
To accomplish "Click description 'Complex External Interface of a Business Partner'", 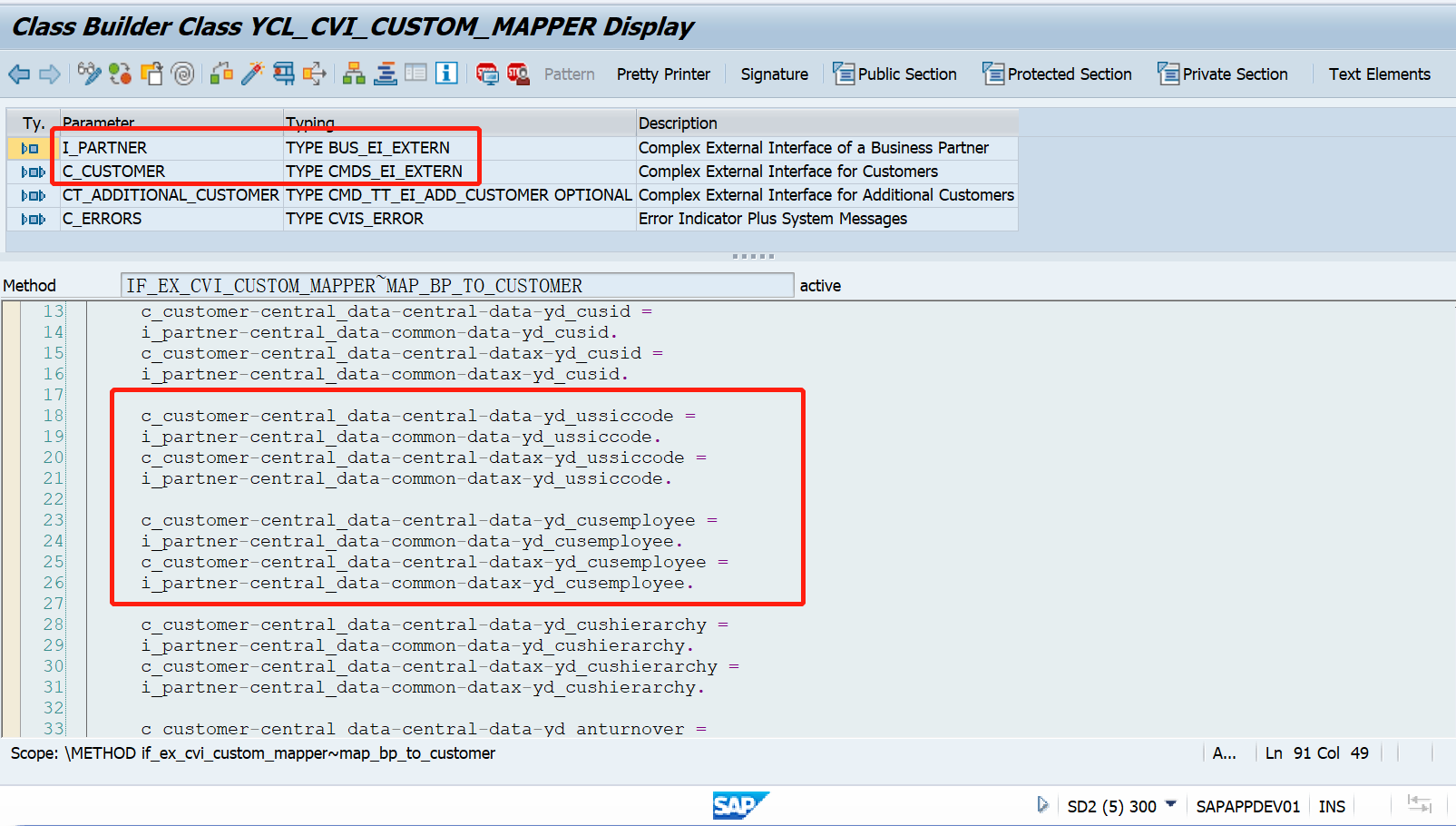I will click(813, 148).
